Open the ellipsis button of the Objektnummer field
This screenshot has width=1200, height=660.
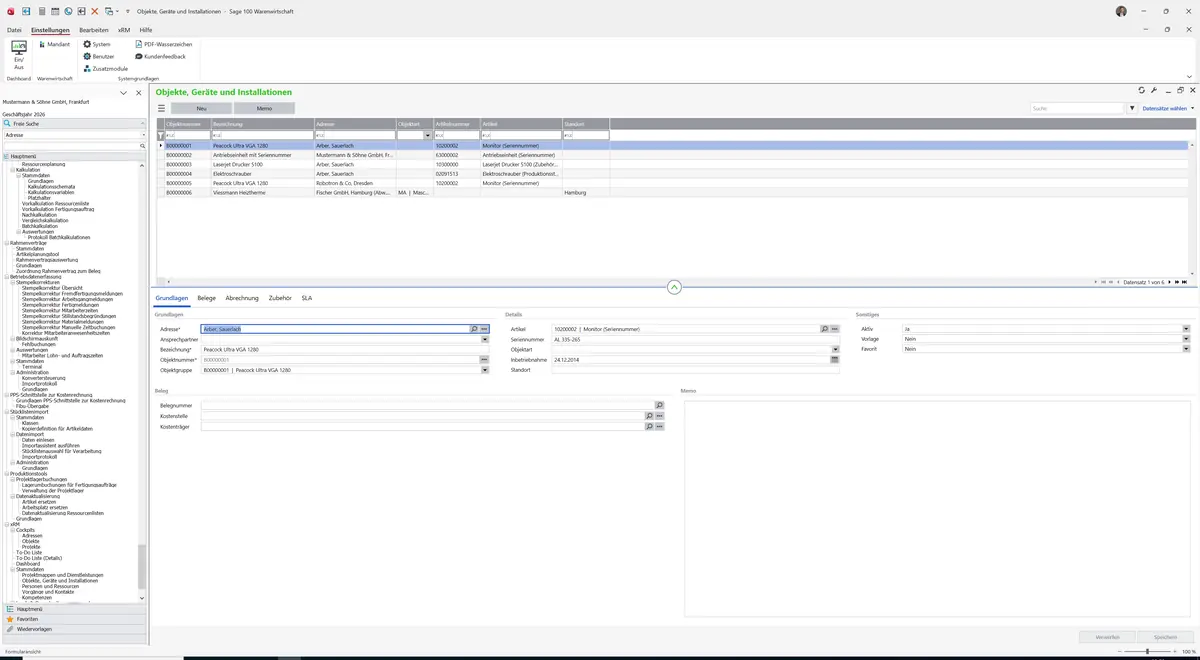tap(484, 359)
